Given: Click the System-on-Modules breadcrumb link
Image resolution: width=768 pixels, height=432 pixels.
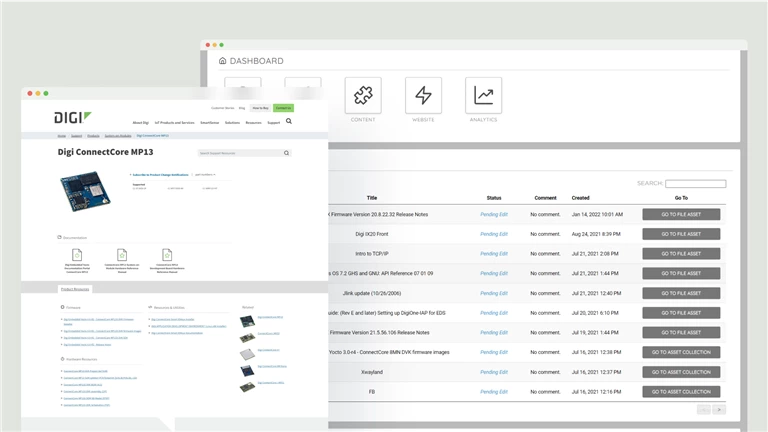Looking at the screenshot, I should pyautogui.click(x=118, y=136).
